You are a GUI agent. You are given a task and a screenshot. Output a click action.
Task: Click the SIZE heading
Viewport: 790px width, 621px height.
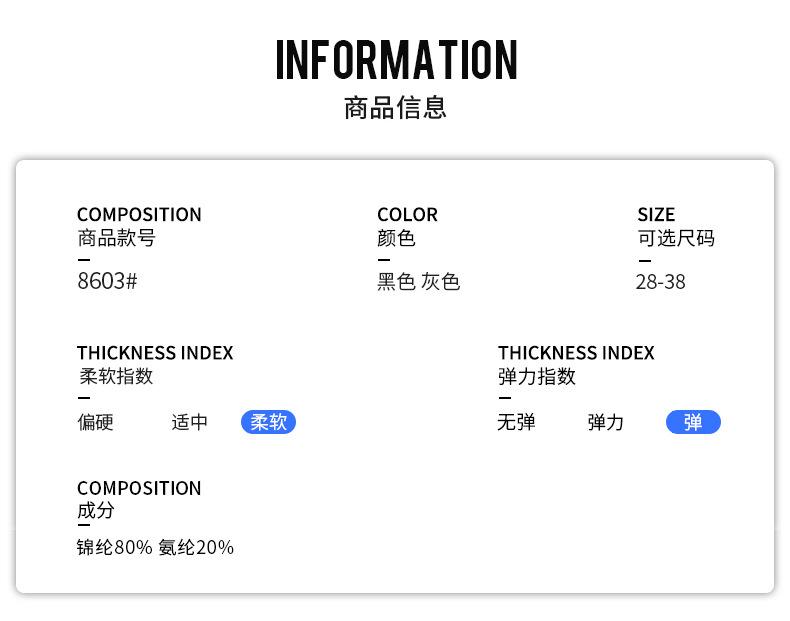(656, 214)
